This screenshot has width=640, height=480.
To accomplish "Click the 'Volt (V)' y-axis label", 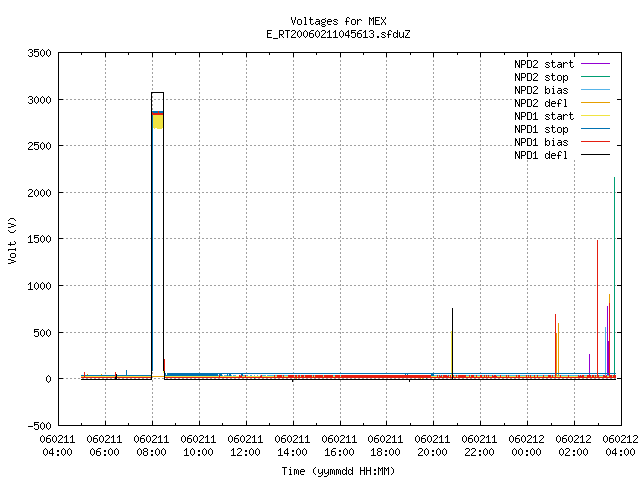I will tap(12, 240).
